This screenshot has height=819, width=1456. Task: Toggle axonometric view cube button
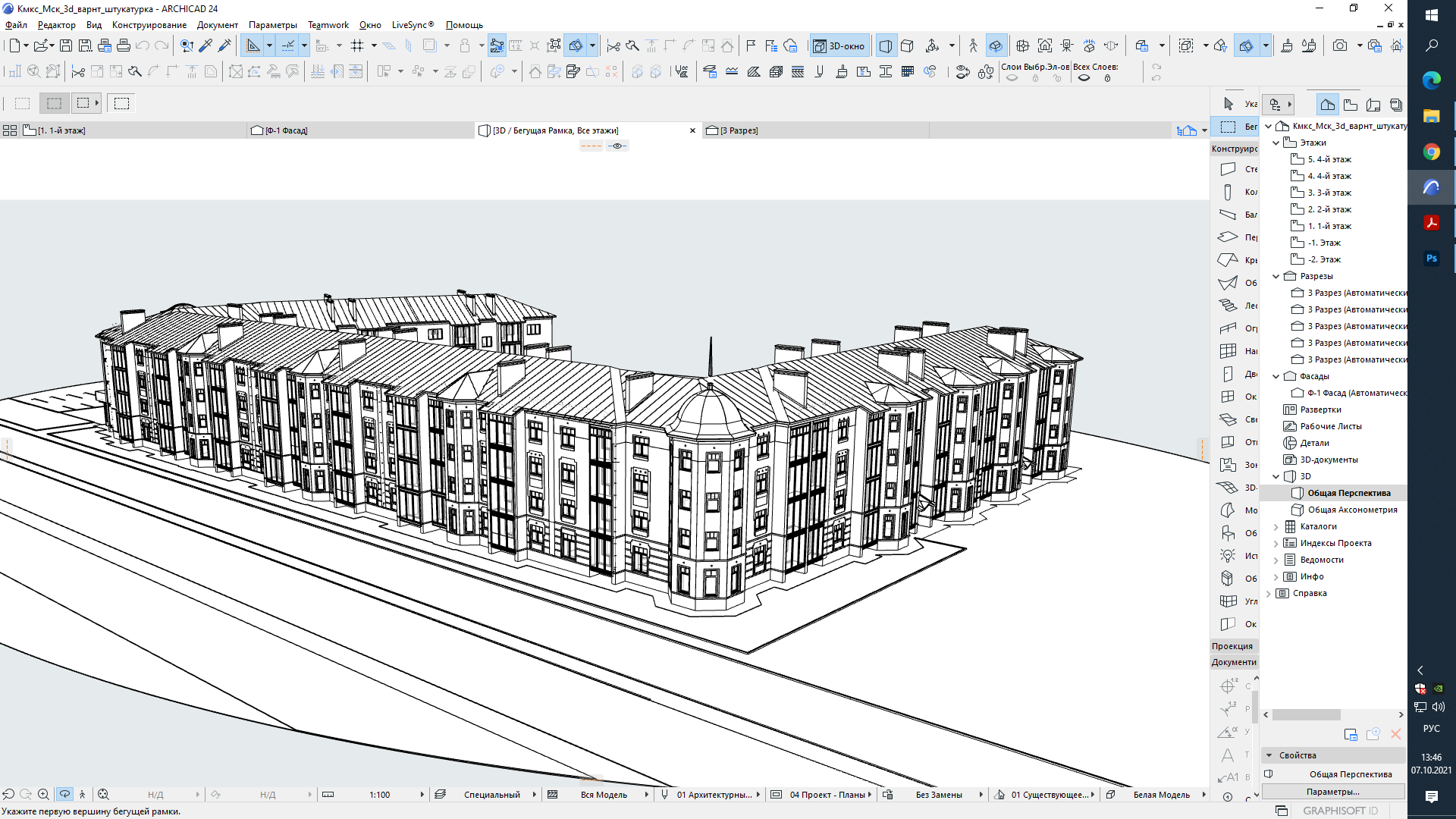(907, 45)
